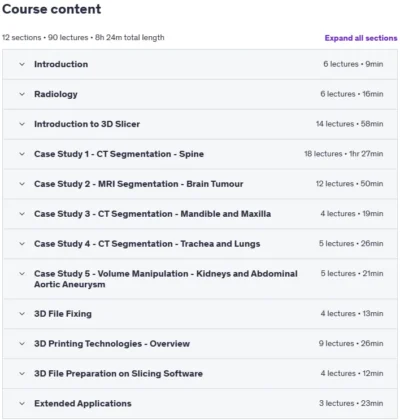Click the 3D File Fixing section heading
400x420 pixels.
(x=63, y=314)
